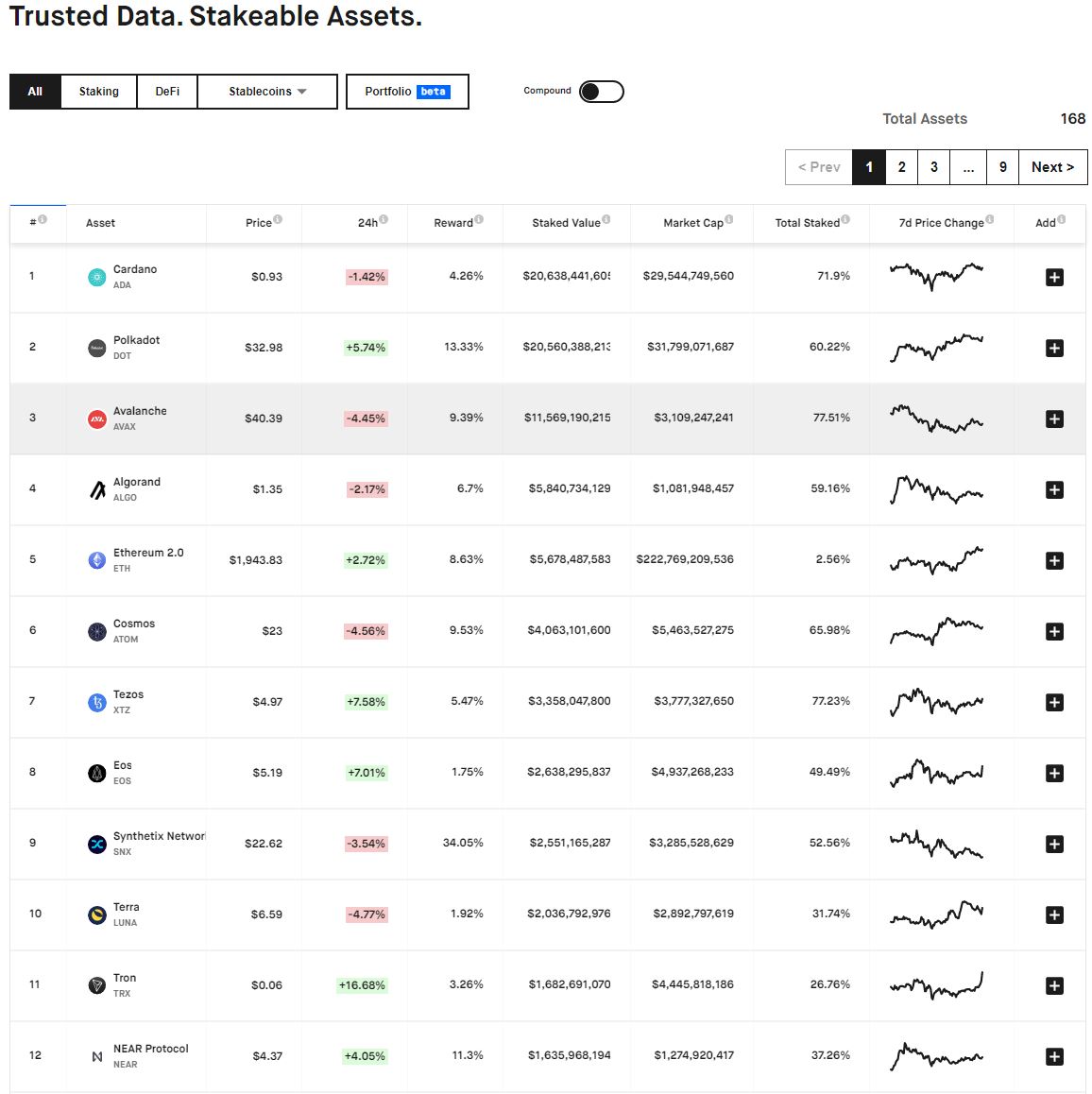Add Synthetix Network using its plus icon
Viewport: 1092px width, 1094px height.
click(1053, 845)
